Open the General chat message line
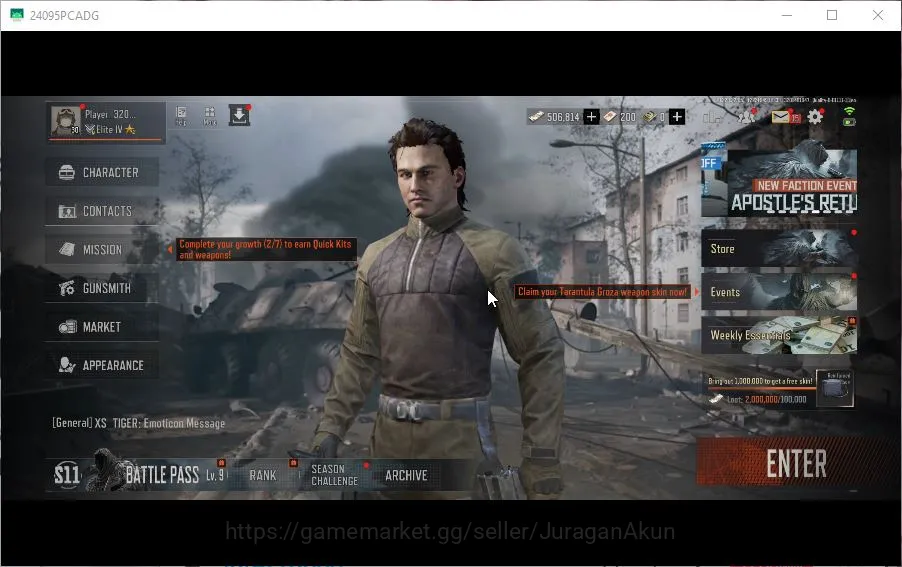Viewport: 902px width, 567px height. click(x=139, y=423)
